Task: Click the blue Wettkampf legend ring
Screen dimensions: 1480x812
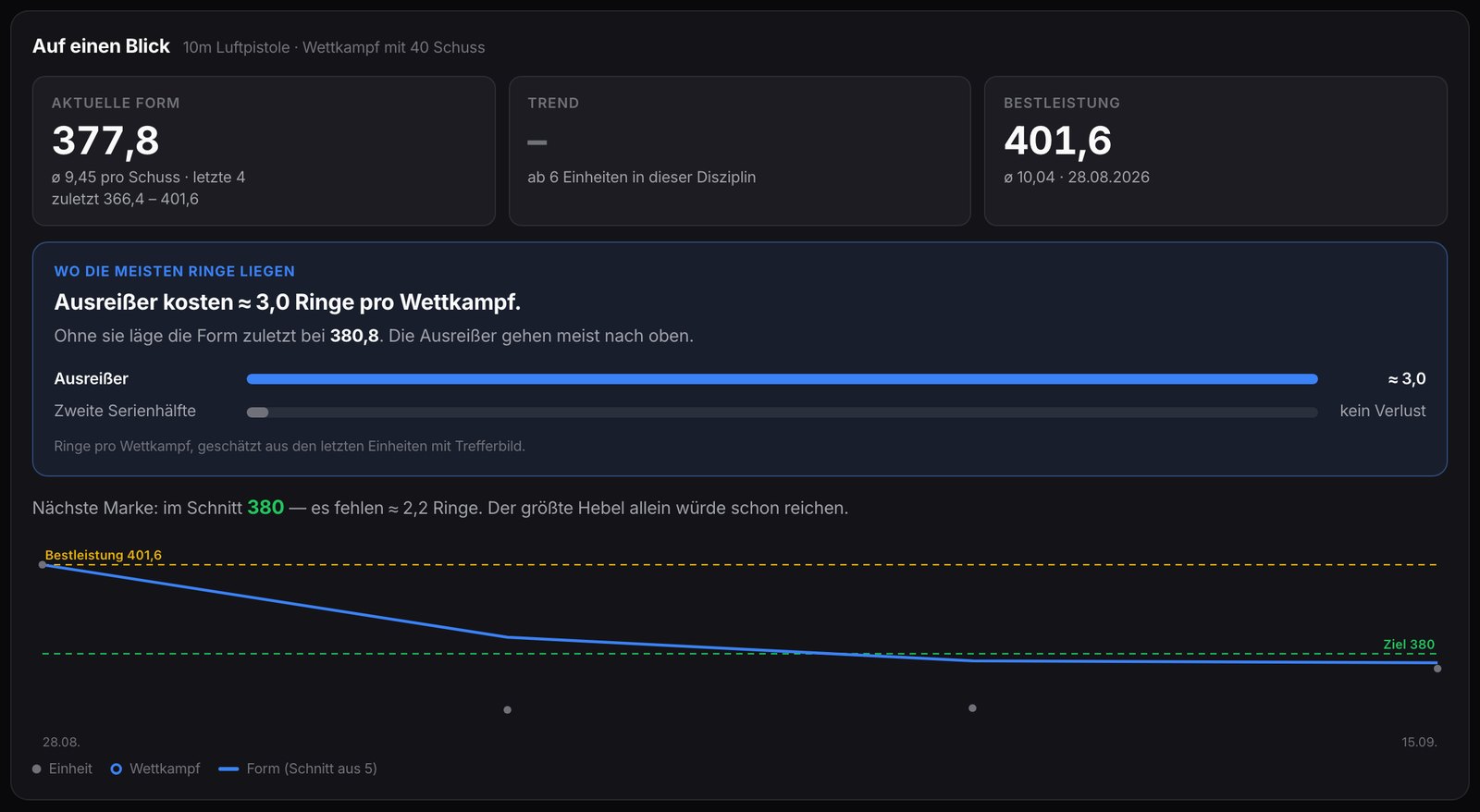Action: tap(117, 769)
